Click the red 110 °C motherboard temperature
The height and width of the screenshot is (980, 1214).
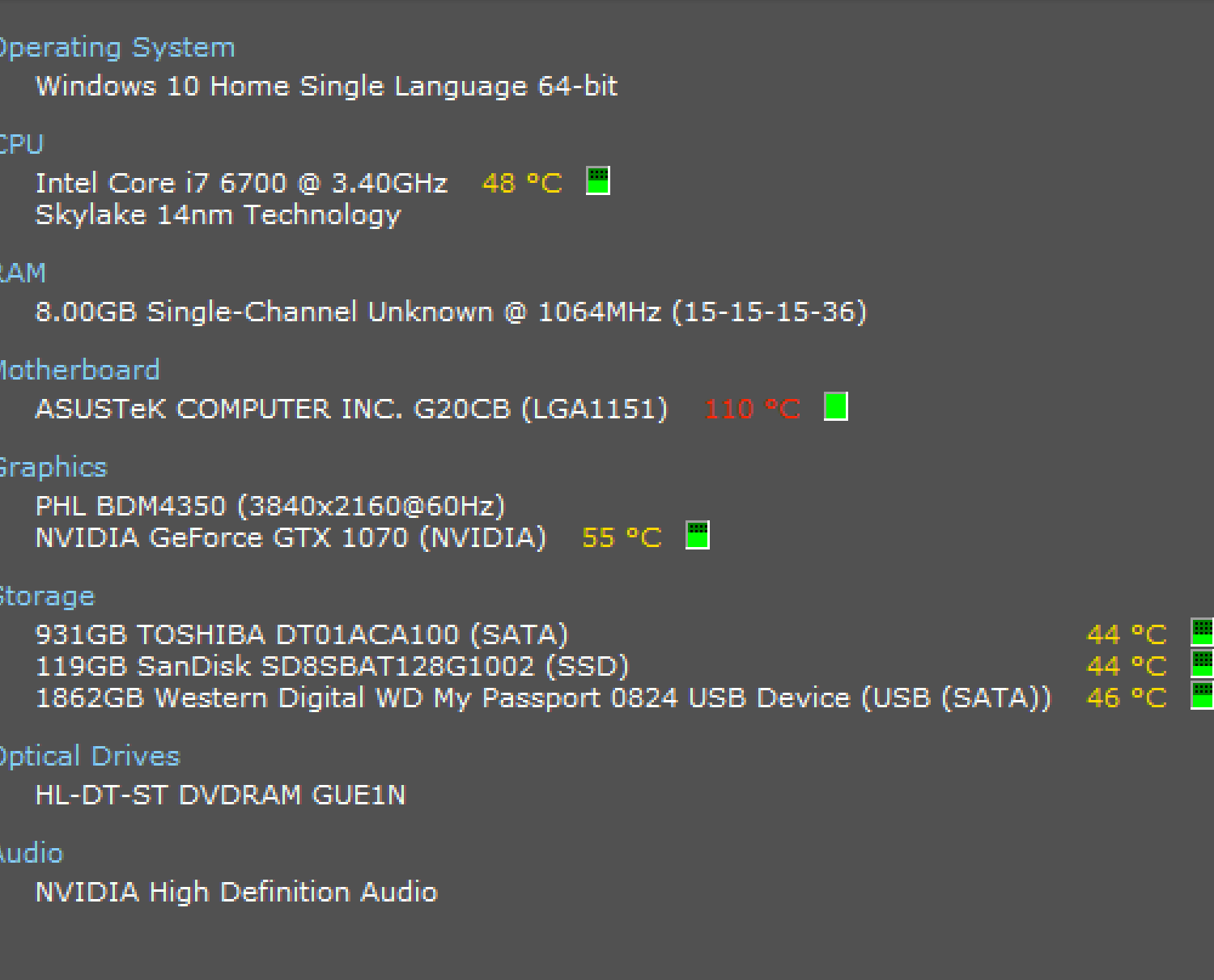[x=752, y=409]
